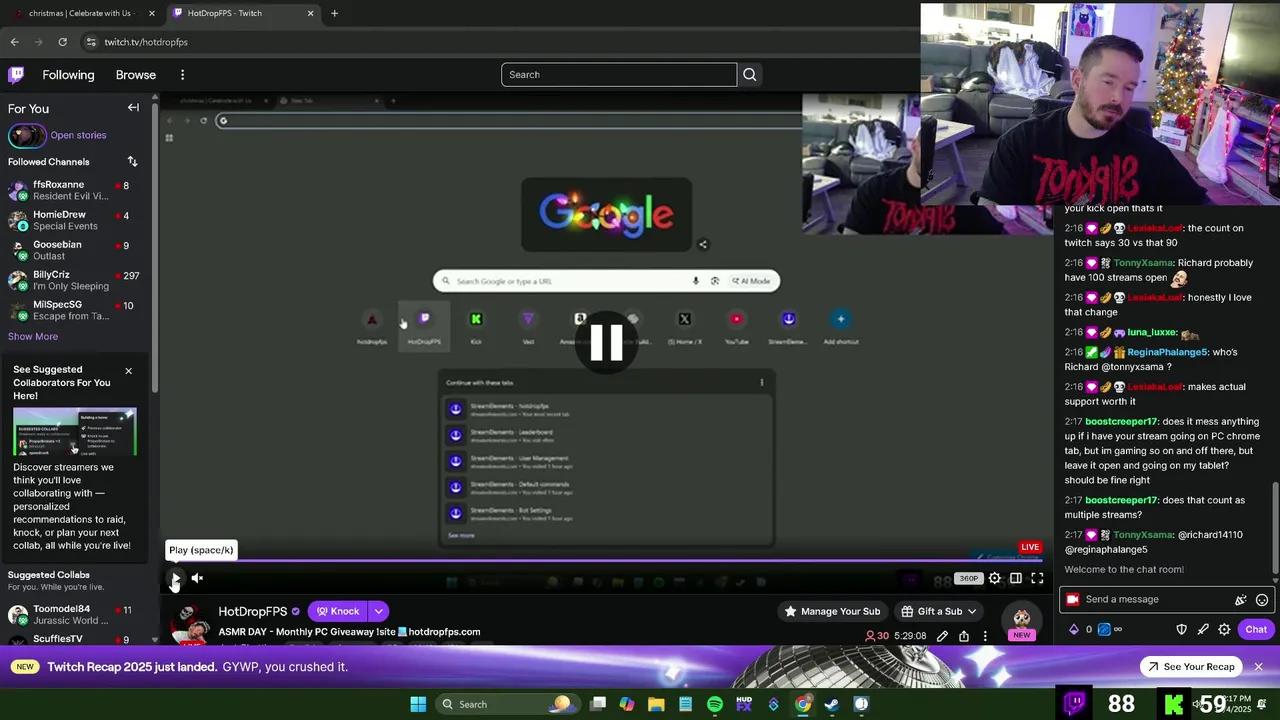The image size is (1280, 720).
Task: Edit stream info with the pencil icon
Action: (x=942, y=636)
